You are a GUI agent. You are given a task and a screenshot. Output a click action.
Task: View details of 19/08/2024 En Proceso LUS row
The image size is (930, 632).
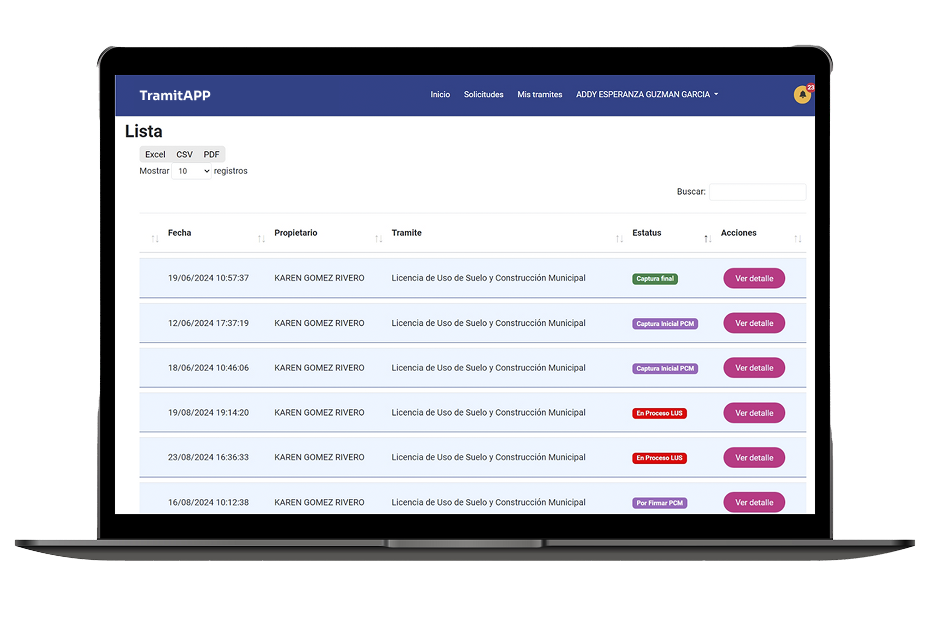[754, 413]
